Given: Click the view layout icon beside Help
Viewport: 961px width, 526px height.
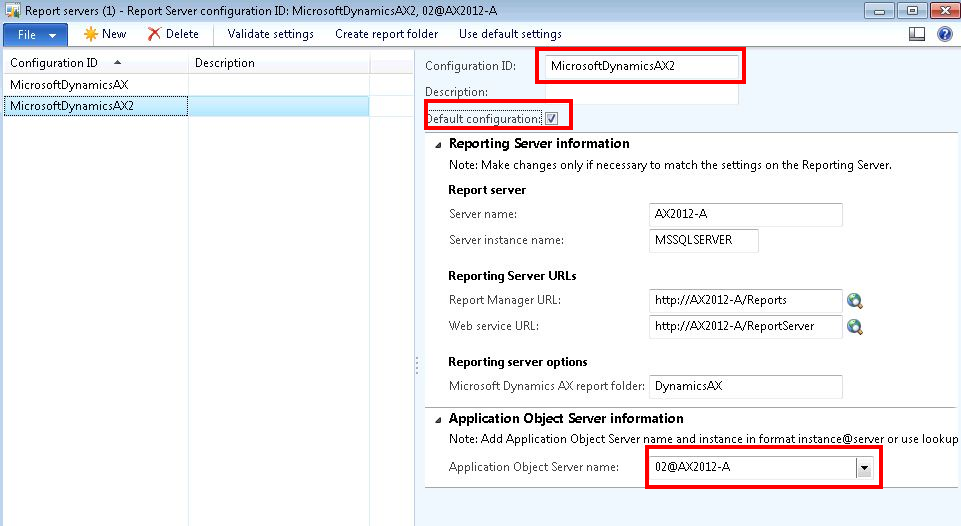Looking at the screenshot, I should tap(917, 34).
